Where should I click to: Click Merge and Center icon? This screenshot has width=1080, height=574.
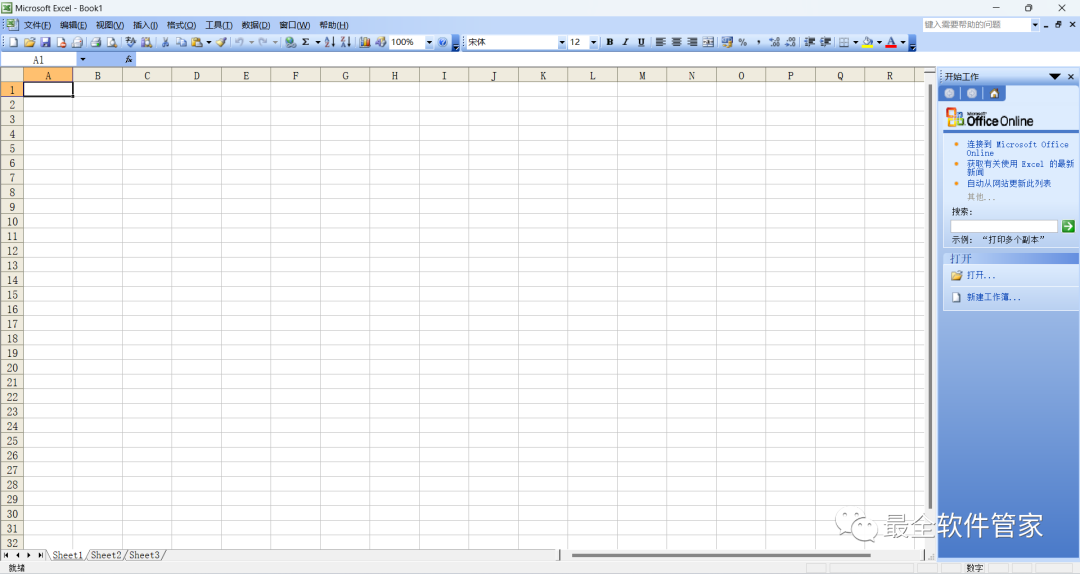(708, 42)
